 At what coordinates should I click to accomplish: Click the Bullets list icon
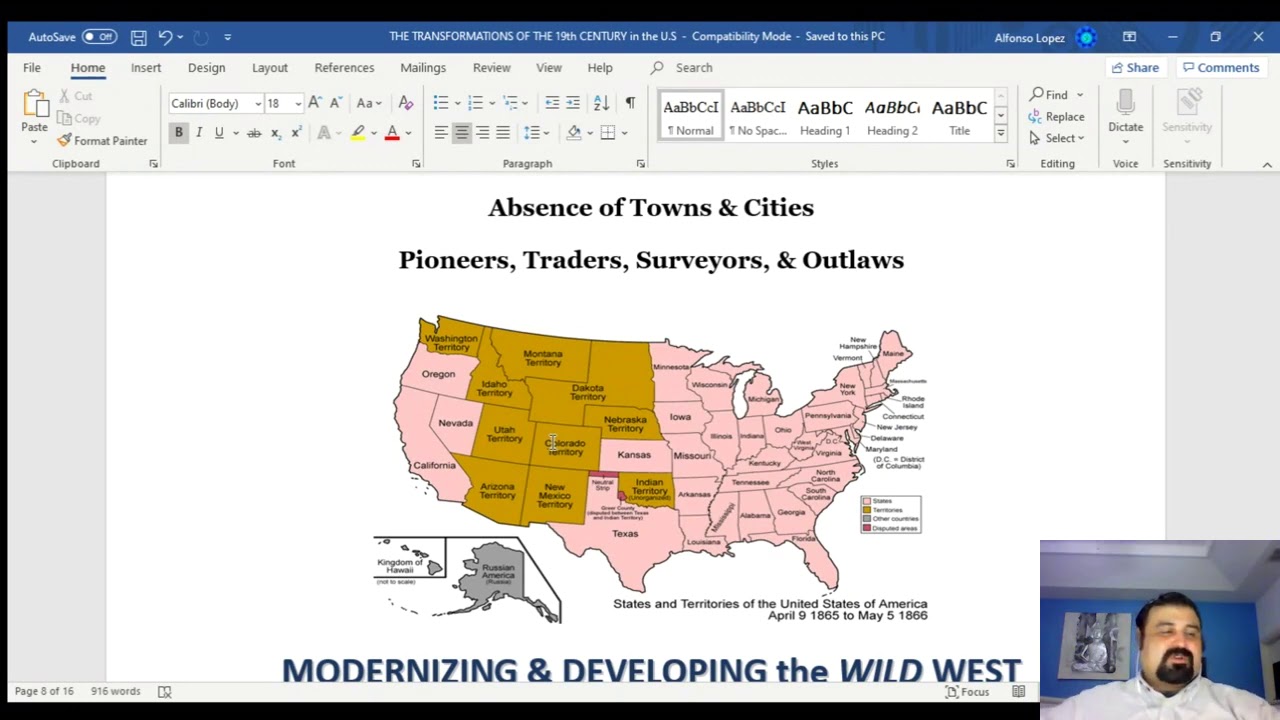coord(441,103)
